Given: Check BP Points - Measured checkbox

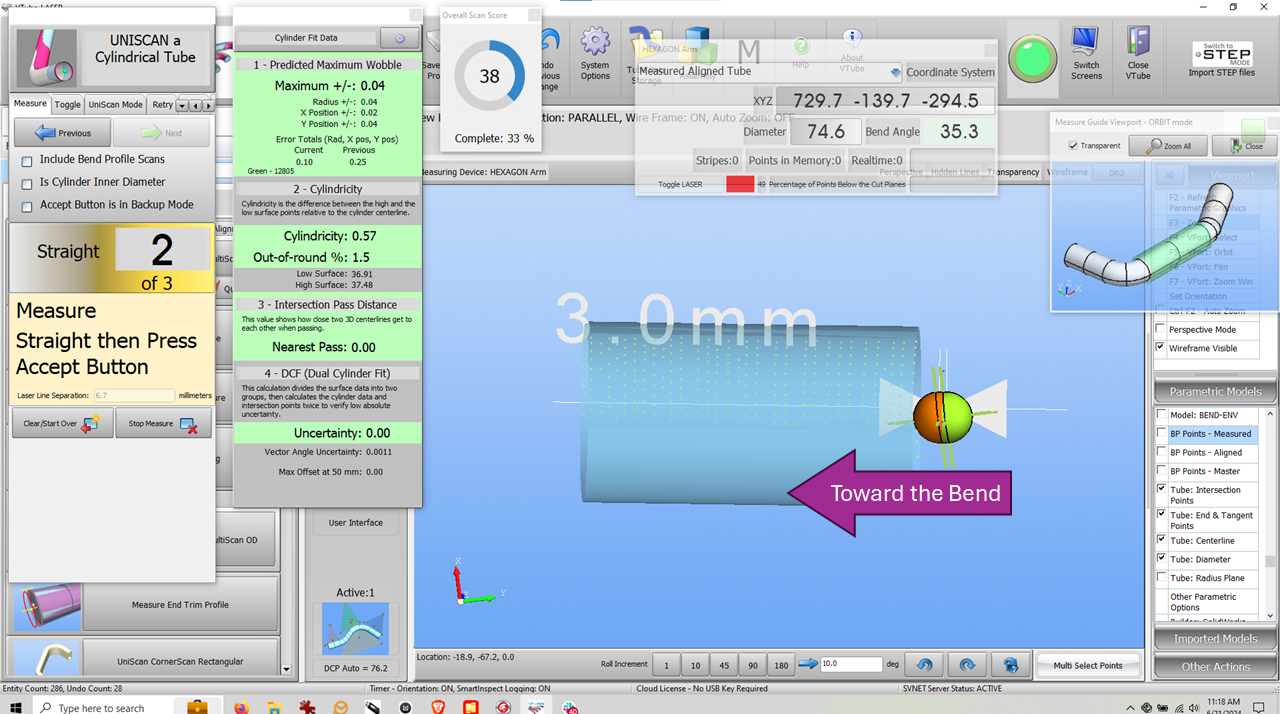Looking at the screenshot, I should [x=1160, y=434].
